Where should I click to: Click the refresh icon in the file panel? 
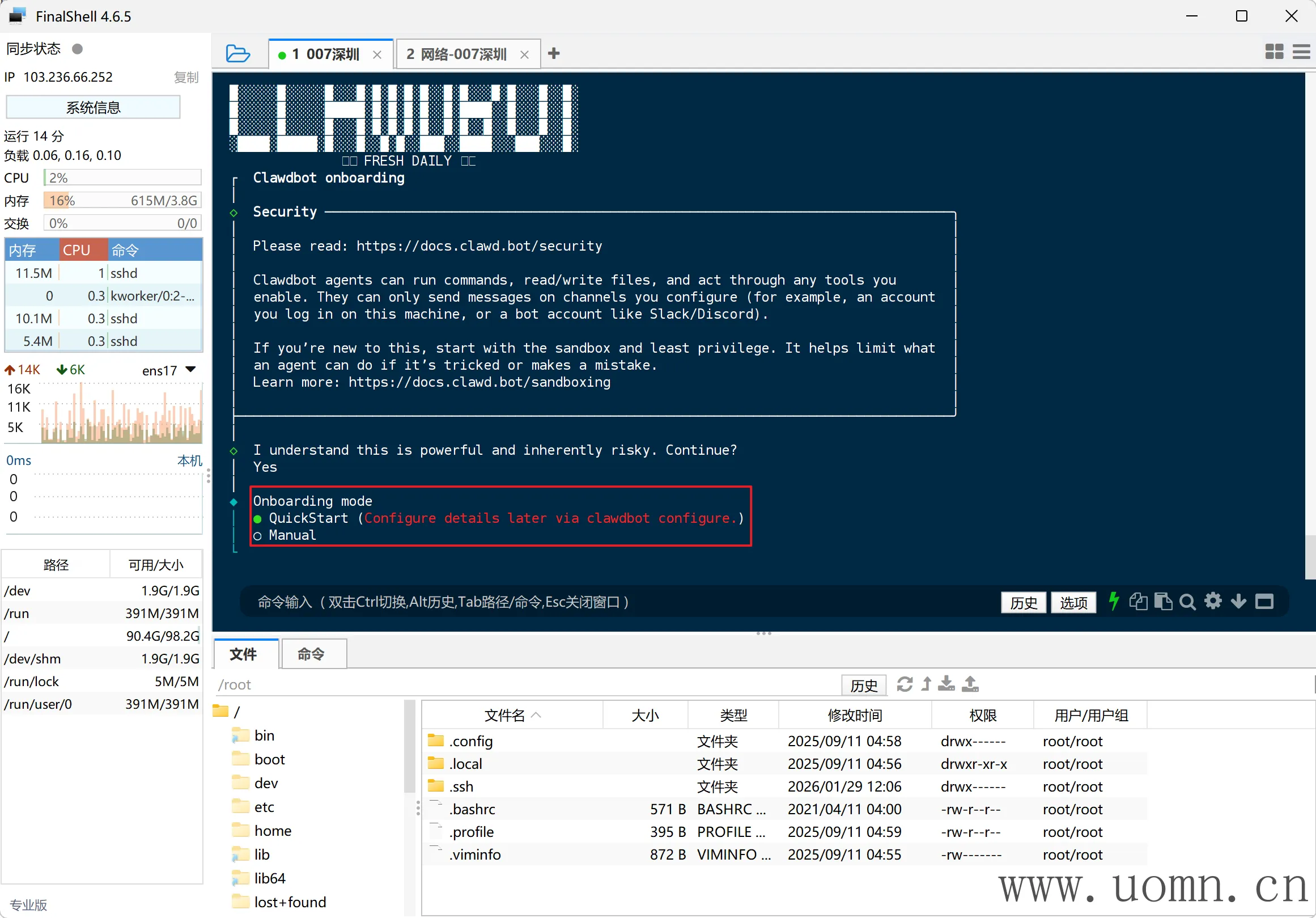click(x=905, y=684)
